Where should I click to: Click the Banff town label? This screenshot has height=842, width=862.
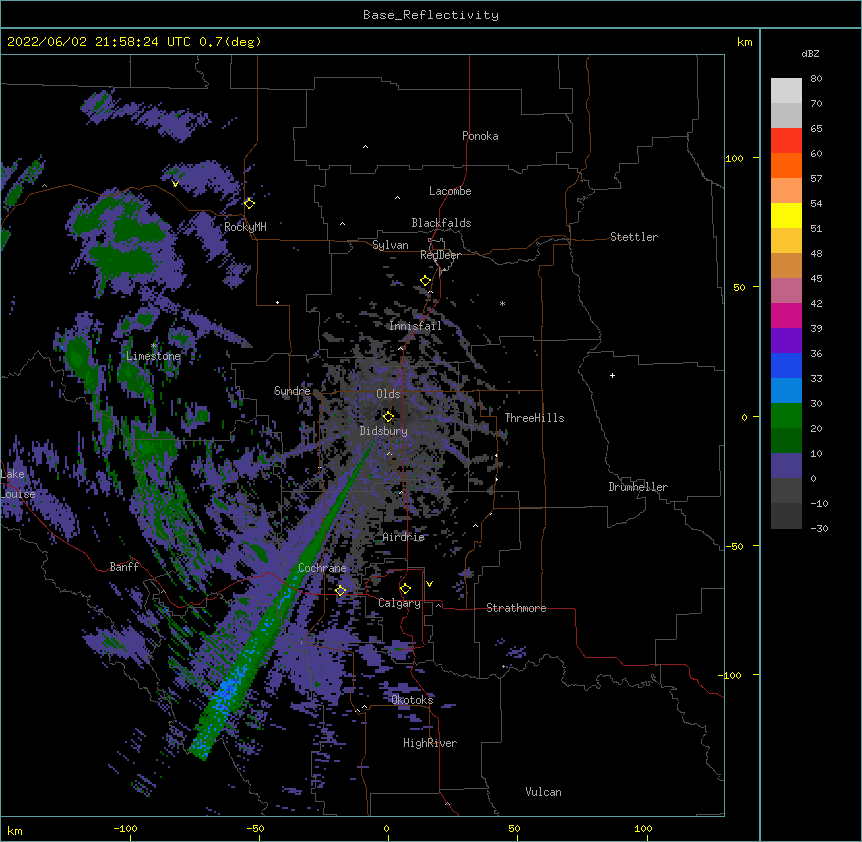click(x=124, y=567)
